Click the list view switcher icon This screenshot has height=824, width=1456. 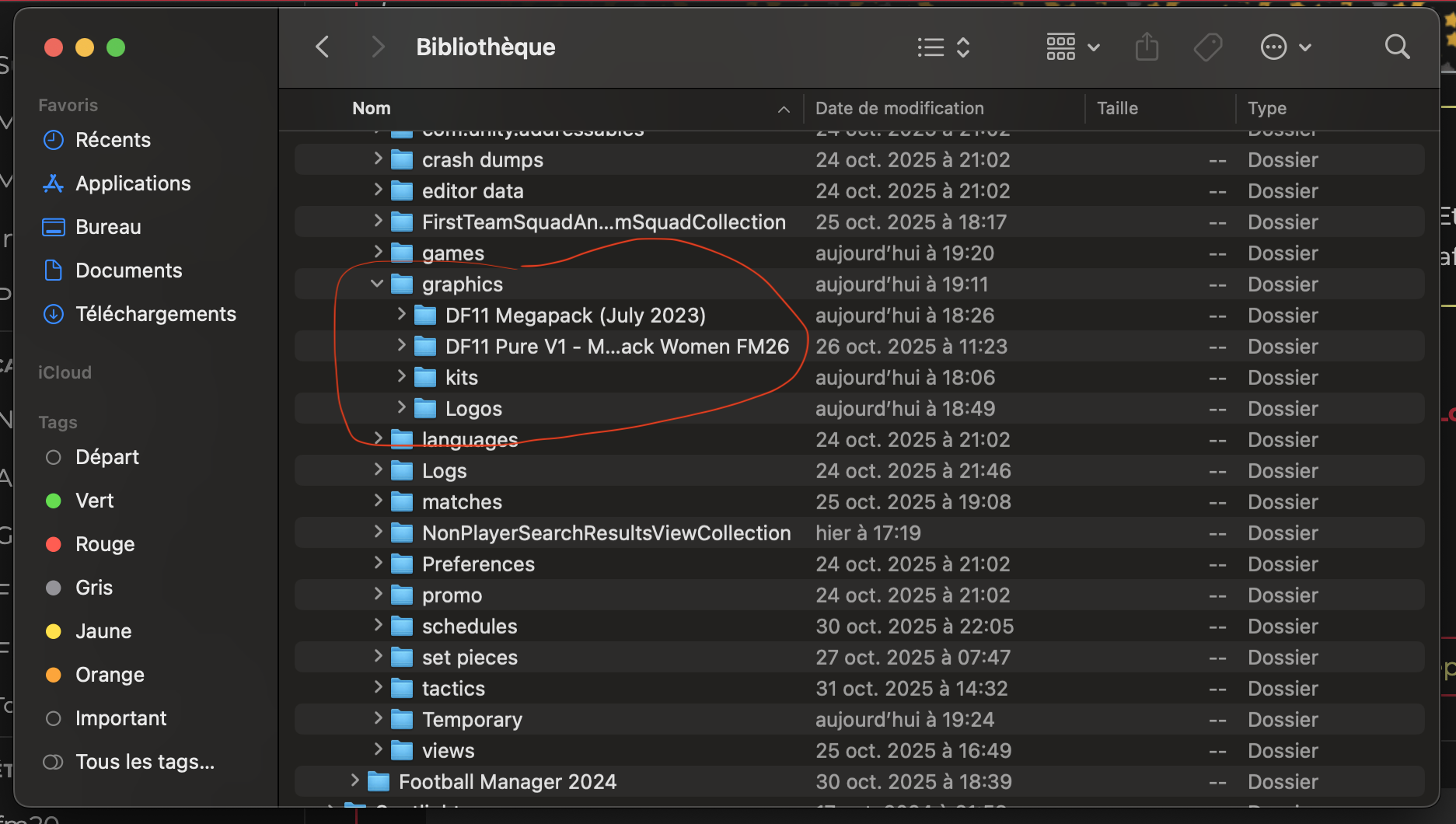tap(943, 47)
